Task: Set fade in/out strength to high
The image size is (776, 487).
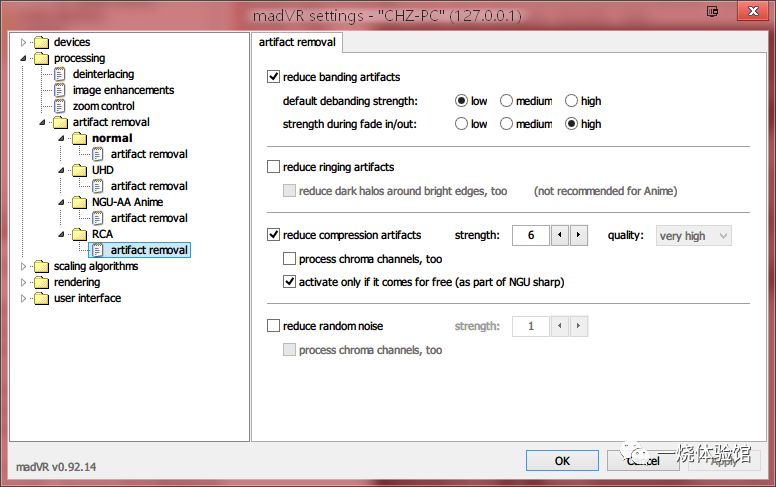Action: [571, 124]
